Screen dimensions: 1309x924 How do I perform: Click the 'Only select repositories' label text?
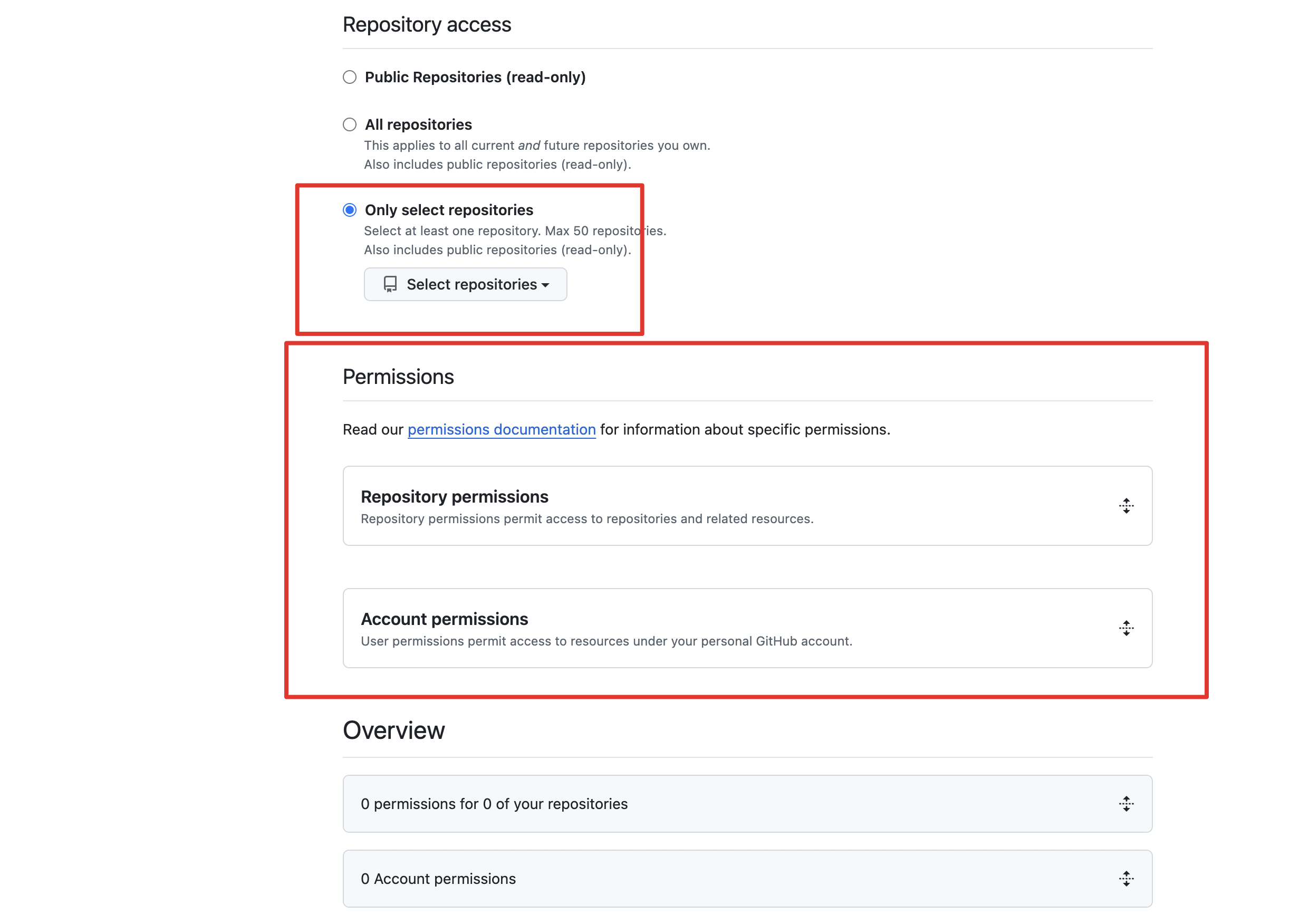click(x=449, y=210)
